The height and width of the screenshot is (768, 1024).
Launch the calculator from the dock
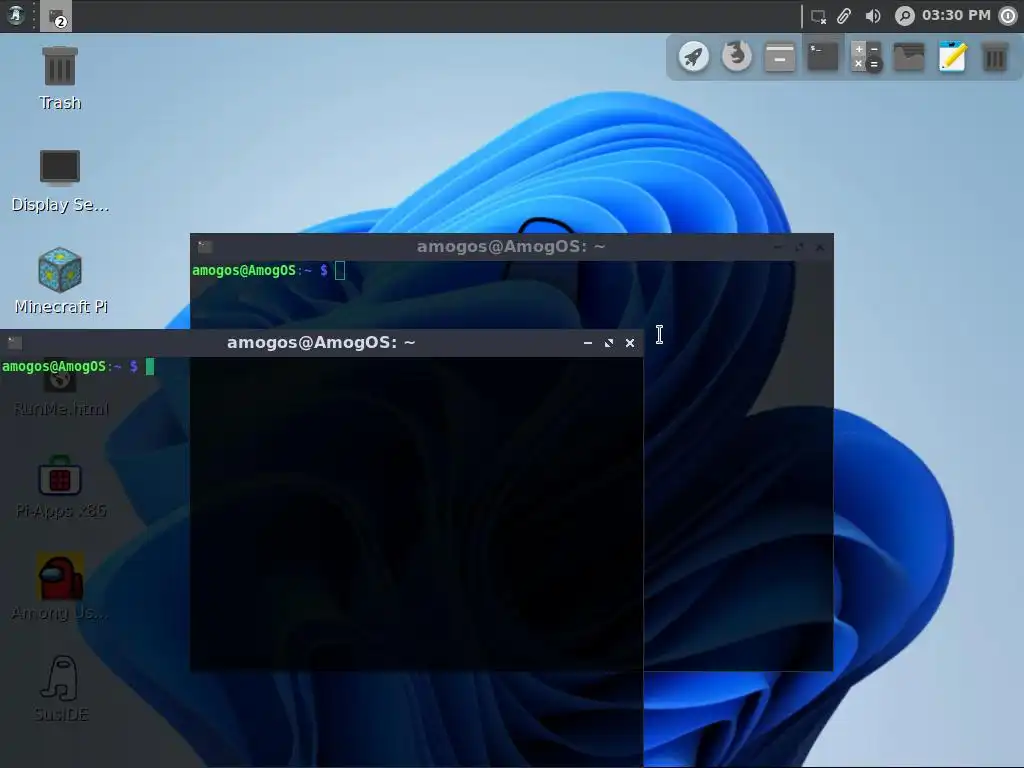(866, 57)
